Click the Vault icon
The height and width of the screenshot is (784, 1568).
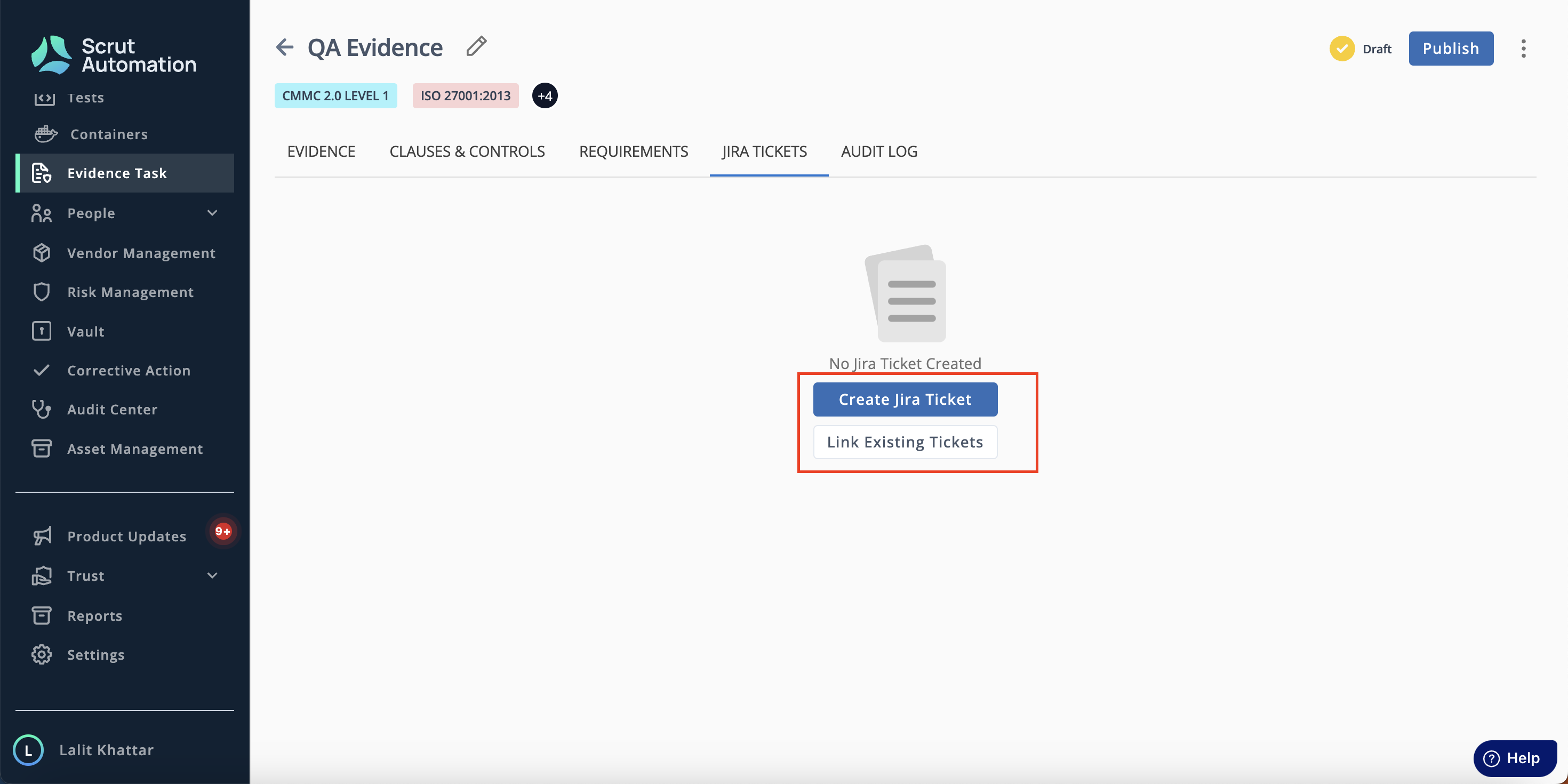point(42,331)
